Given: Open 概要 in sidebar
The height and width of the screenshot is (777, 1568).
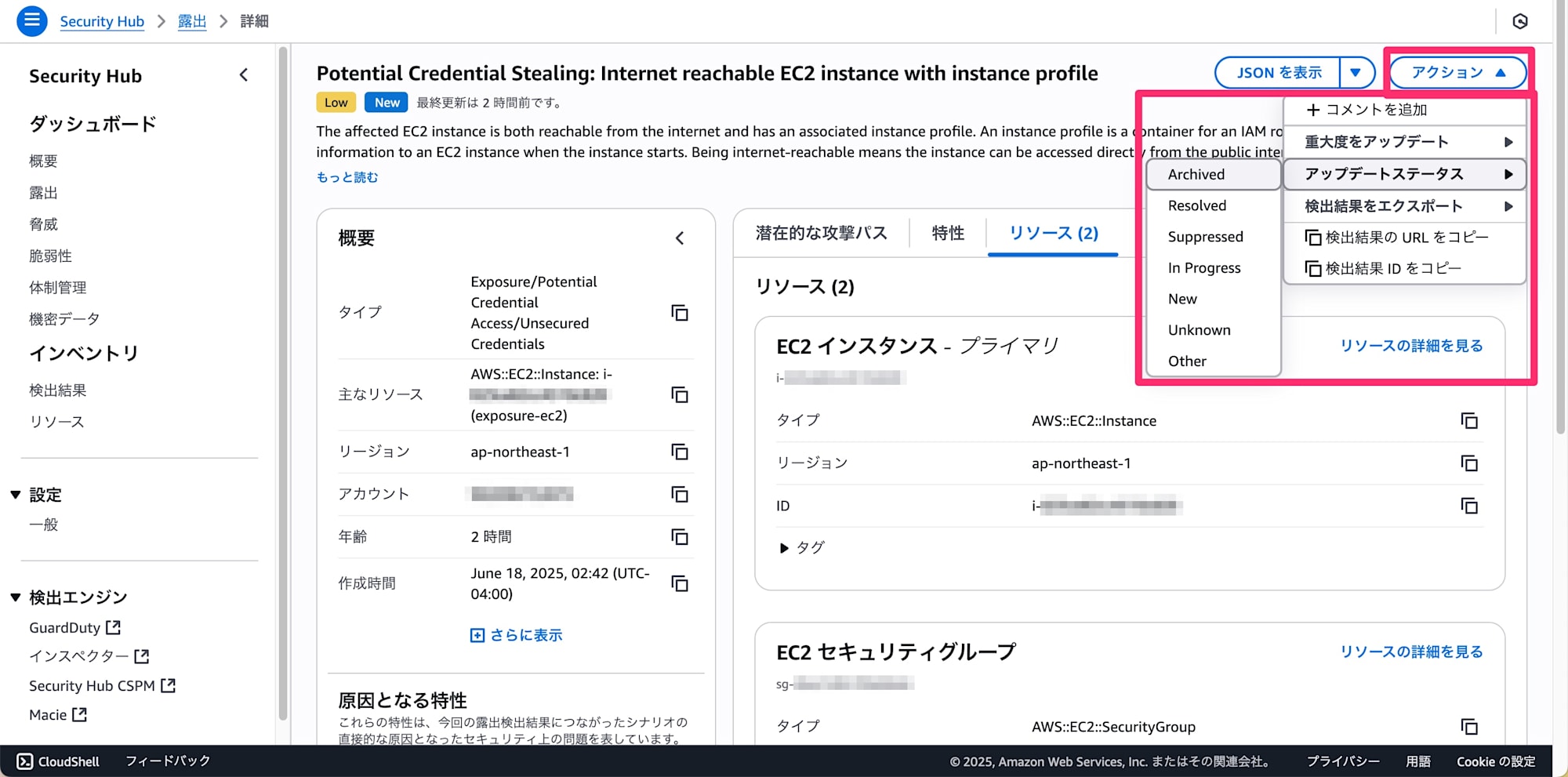Looking at the screenshot, I should (43, 161).
